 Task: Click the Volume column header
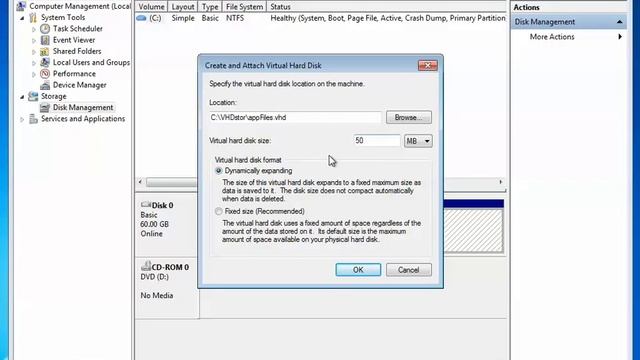point(151,7)
